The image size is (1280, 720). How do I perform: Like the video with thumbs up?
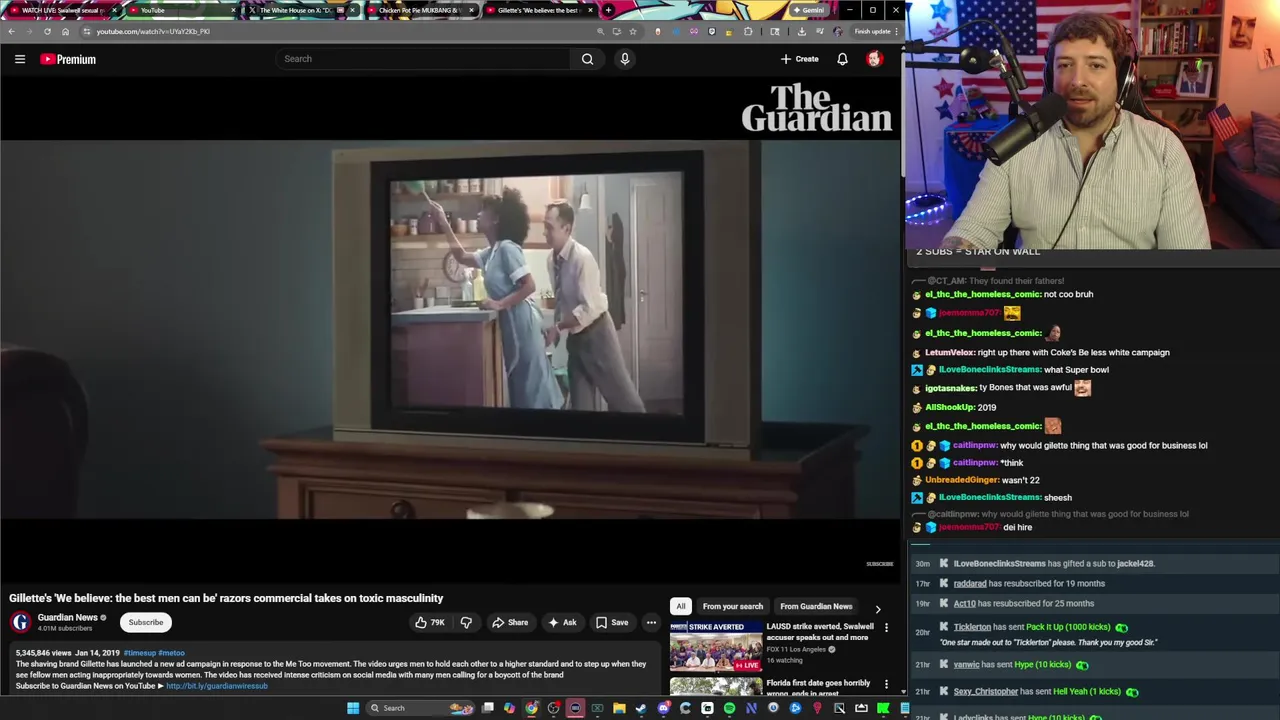click(430, 622)
